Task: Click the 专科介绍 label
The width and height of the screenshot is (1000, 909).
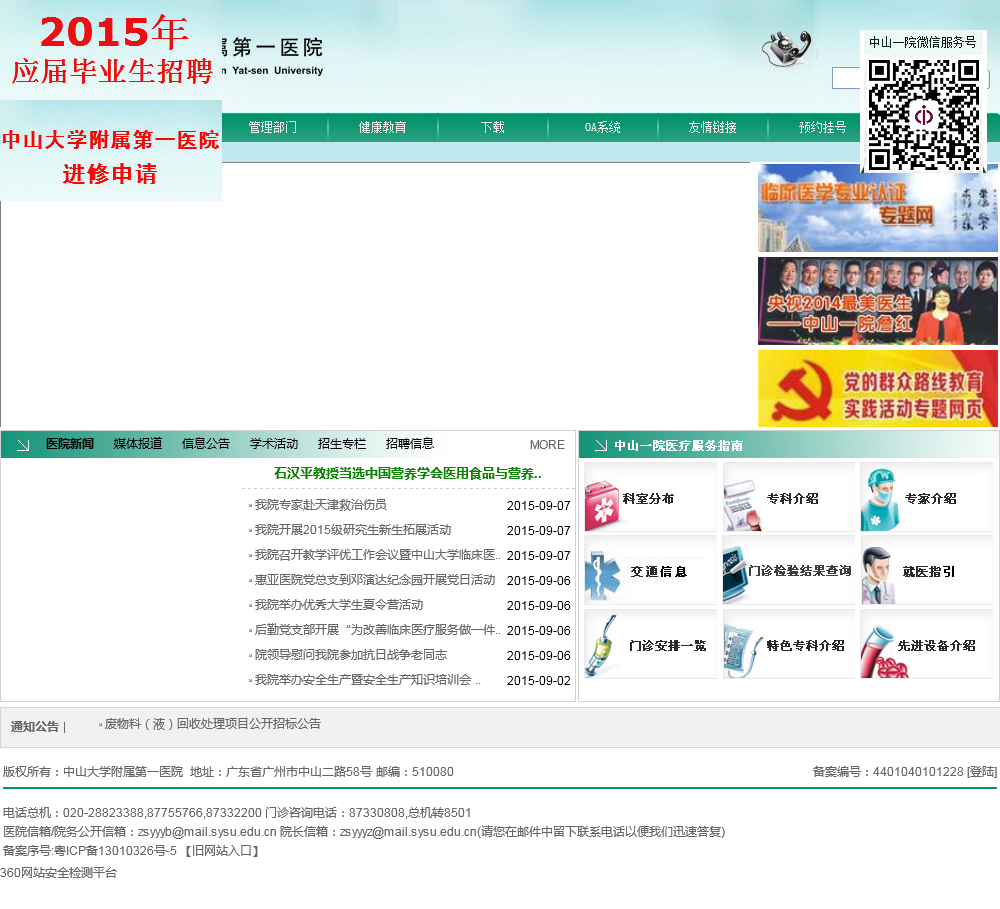Action: pos(793,499)
